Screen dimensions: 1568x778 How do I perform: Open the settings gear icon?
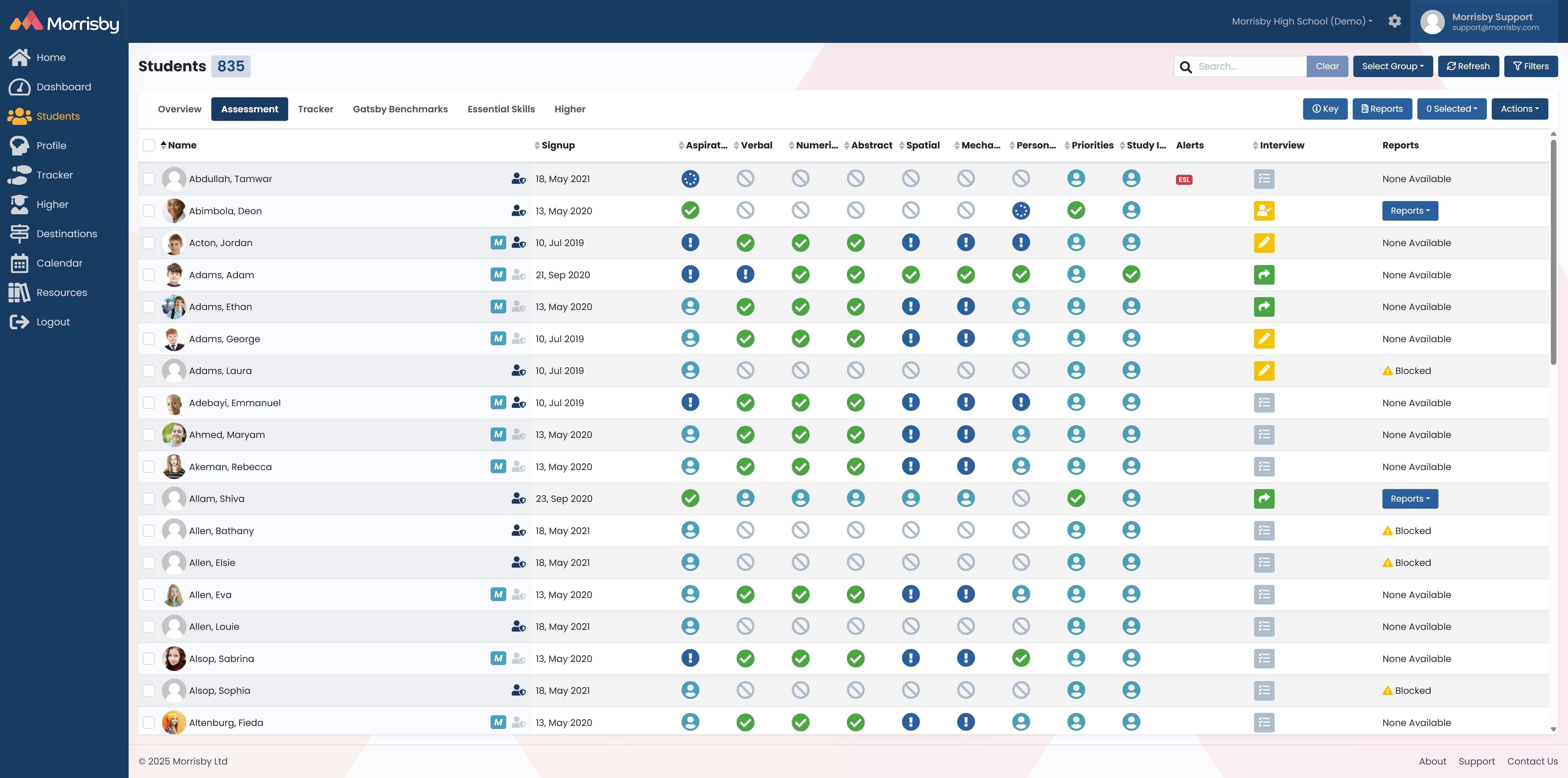1395,21
